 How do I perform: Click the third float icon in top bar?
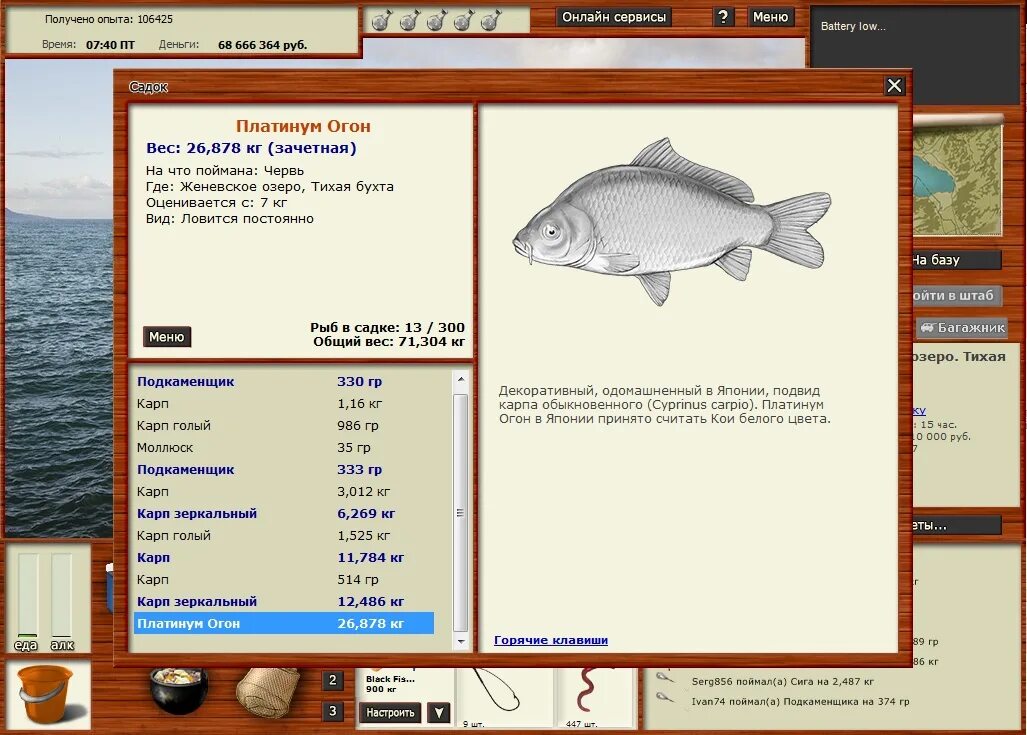pos(436,21)
